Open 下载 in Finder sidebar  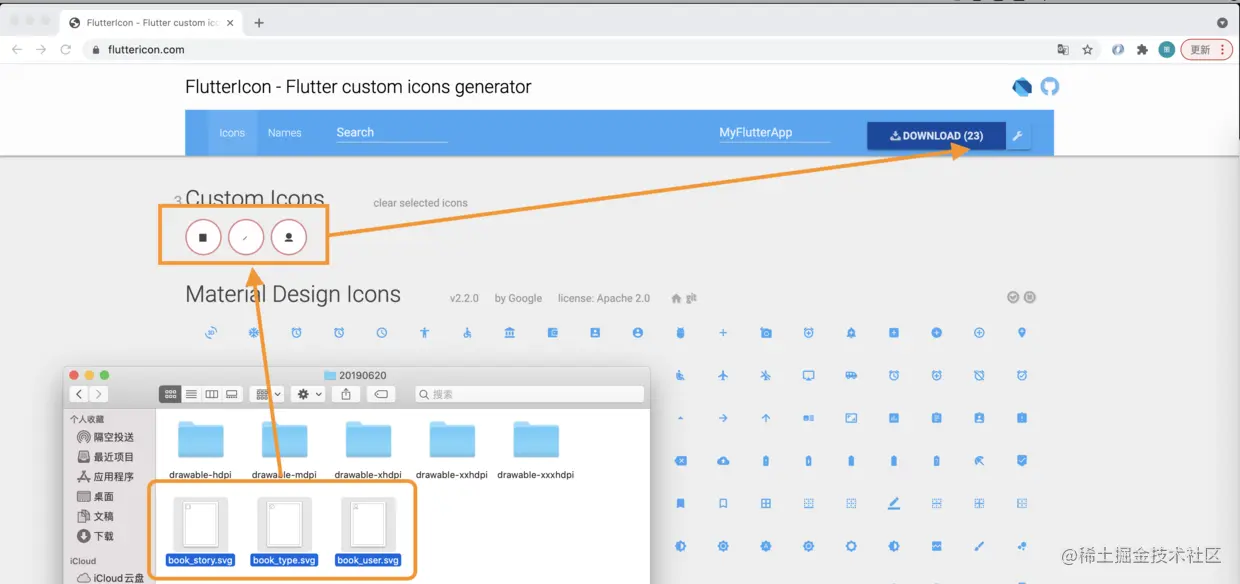point(96,537)
